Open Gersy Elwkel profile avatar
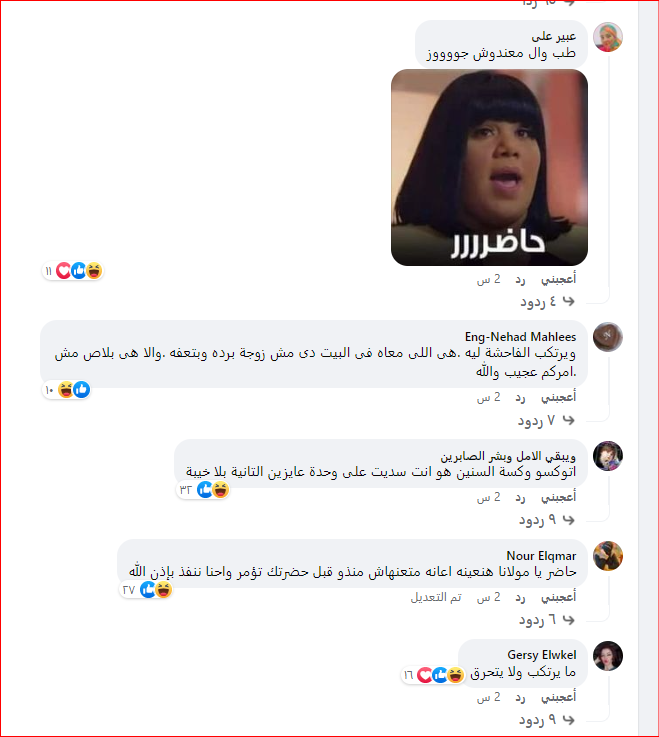Image resolution: width=659 pixels, height=737 pixels. (607, 655)
